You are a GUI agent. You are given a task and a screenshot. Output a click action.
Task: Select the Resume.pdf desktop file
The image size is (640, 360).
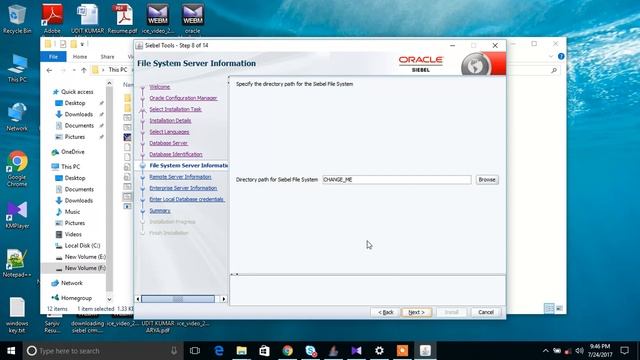(x=122, y=19)
